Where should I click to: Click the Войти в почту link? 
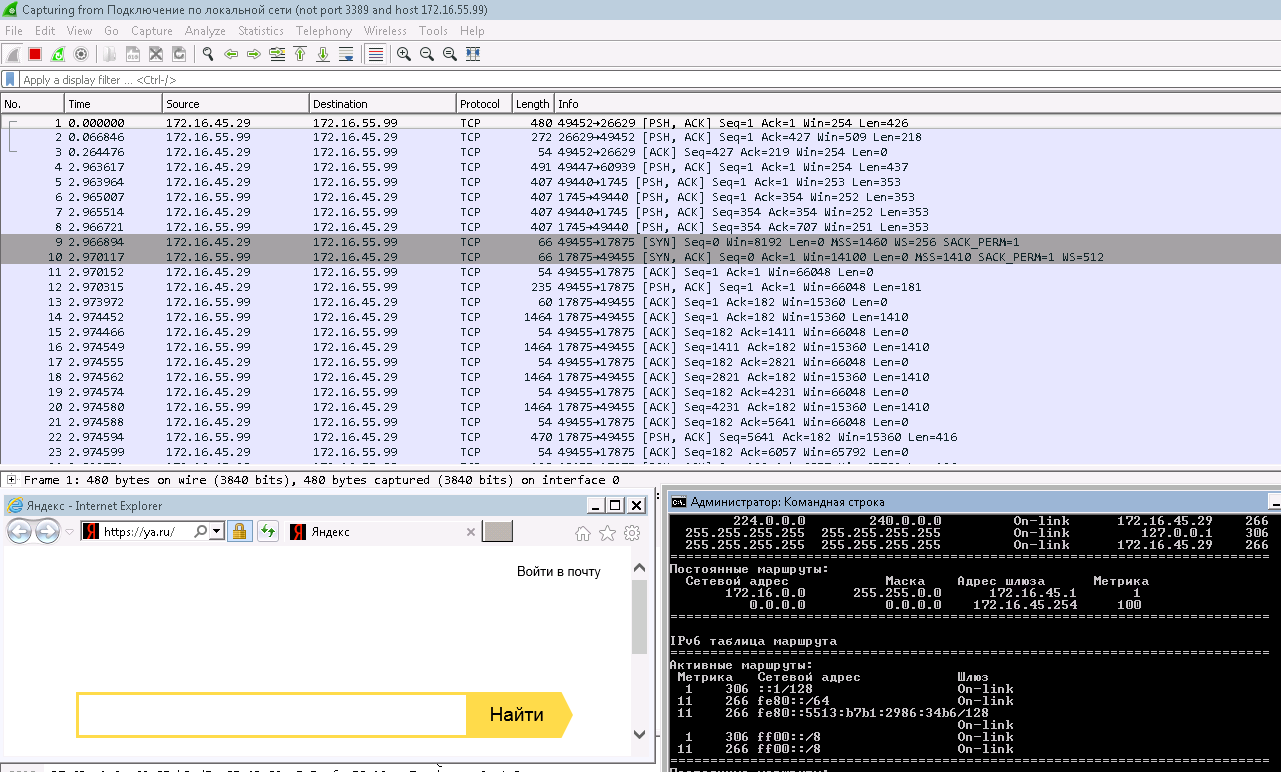click(x=558, y=572)
